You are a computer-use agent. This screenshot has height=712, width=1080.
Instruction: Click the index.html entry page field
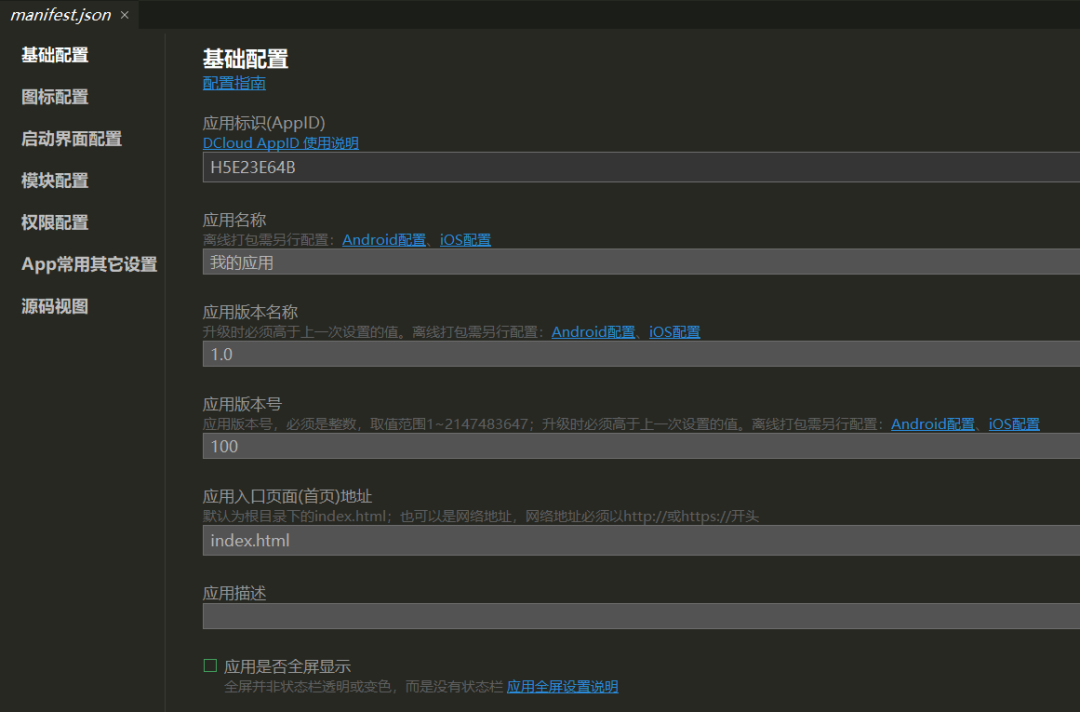tap(640, 540)
